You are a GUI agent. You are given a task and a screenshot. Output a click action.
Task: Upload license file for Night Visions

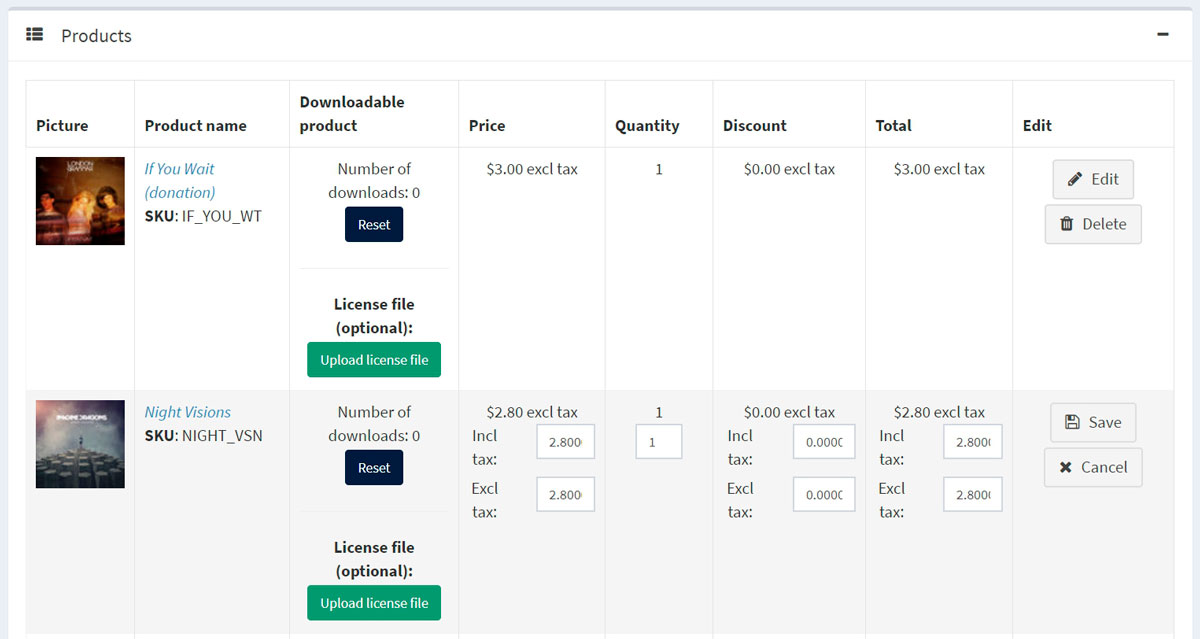click(x=374, y=603)
